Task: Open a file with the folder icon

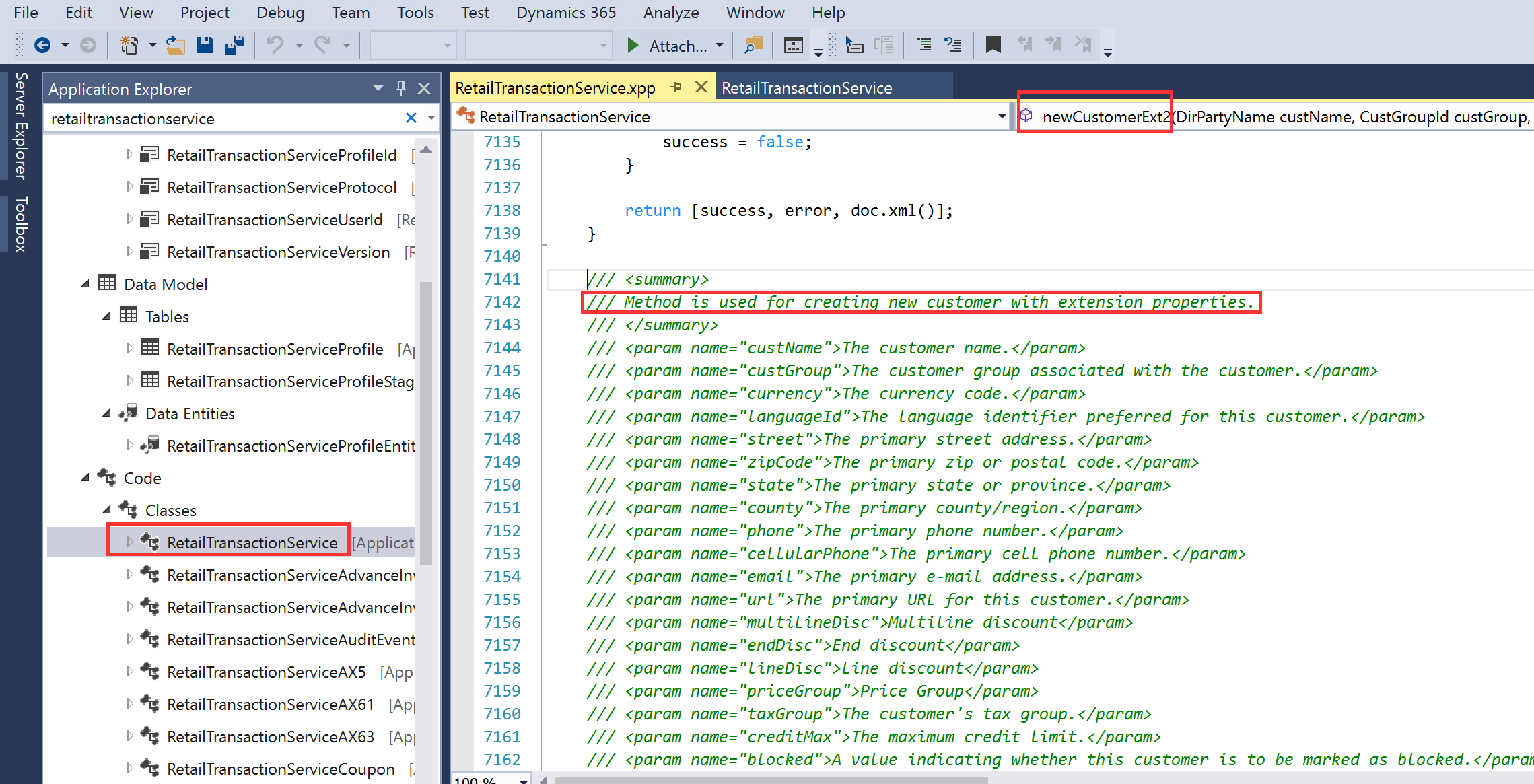Action: coord(176,45)
